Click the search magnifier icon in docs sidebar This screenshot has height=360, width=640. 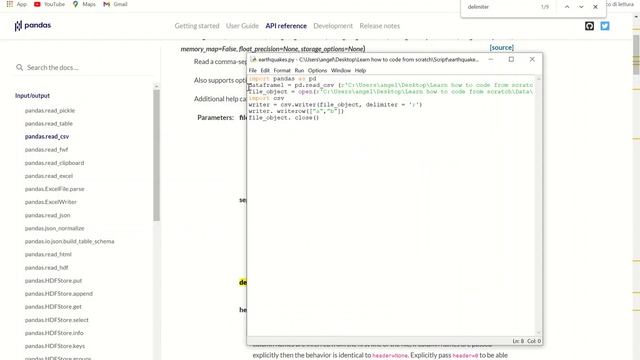[20, 67]
